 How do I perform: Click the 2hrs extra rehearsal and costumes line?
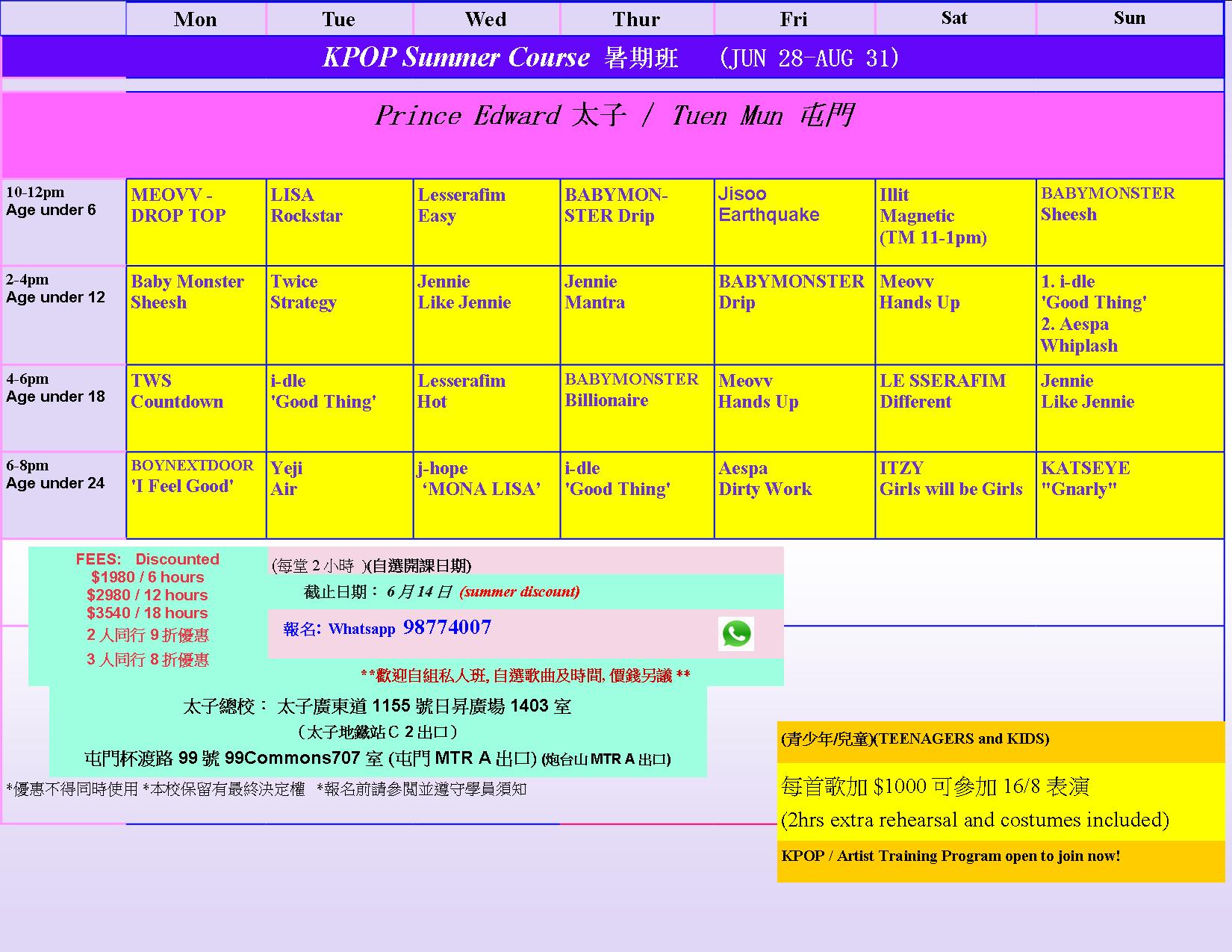tap(975, 820)
